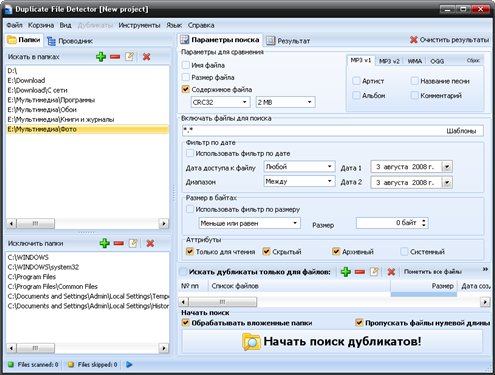The width and height of the screenshot is (495, 375).
Task: Add file with green plus in duplicates toolbar
Action: pos(346,272)
